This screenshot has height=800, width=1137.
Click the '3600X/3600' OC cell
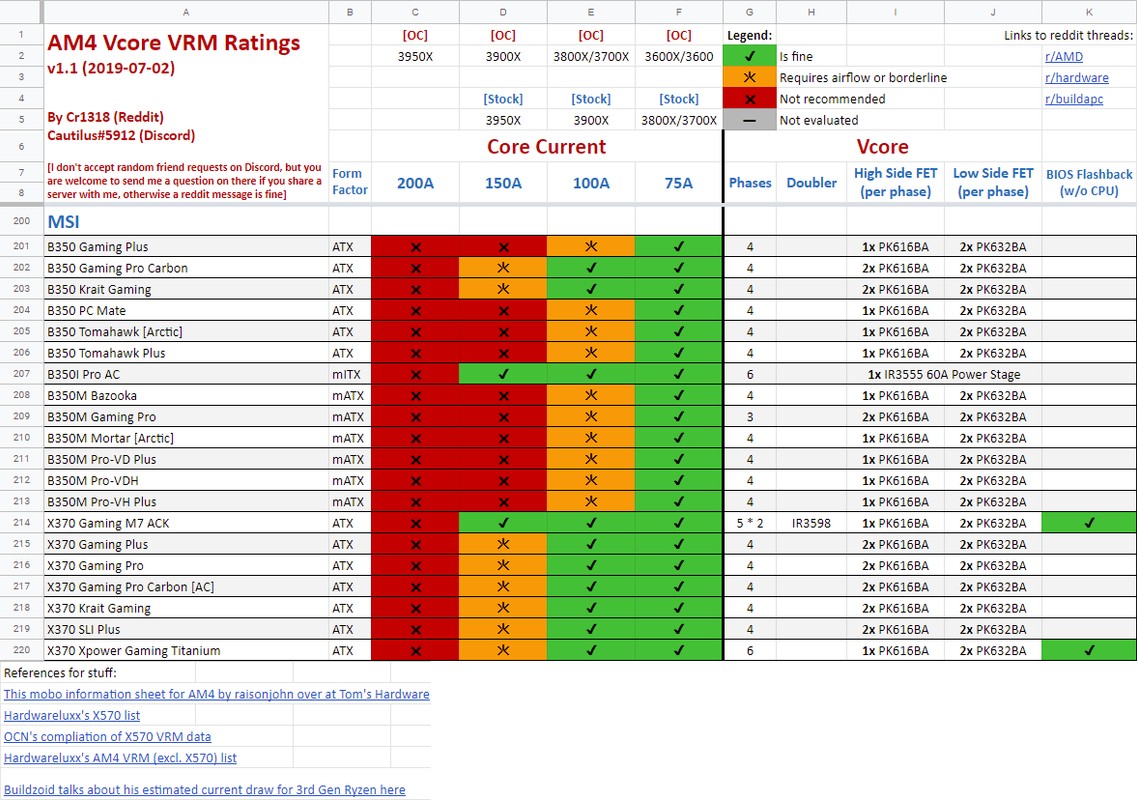[x=679, y=57]
